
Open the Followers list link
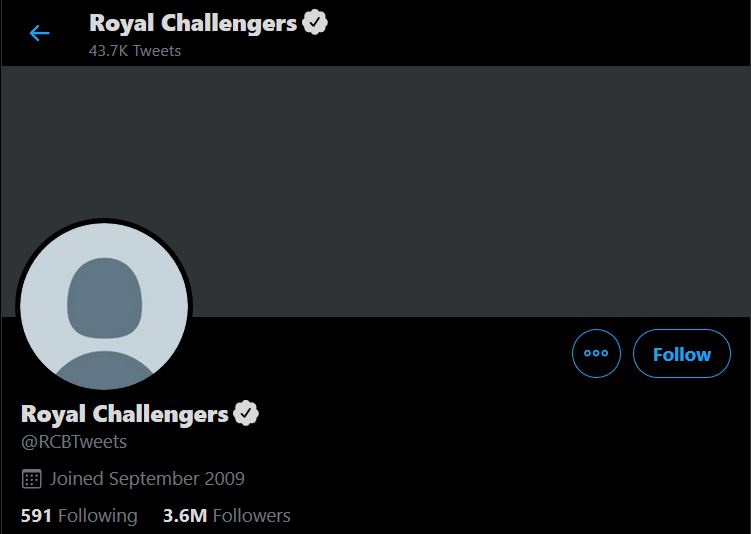coord(226,516)
